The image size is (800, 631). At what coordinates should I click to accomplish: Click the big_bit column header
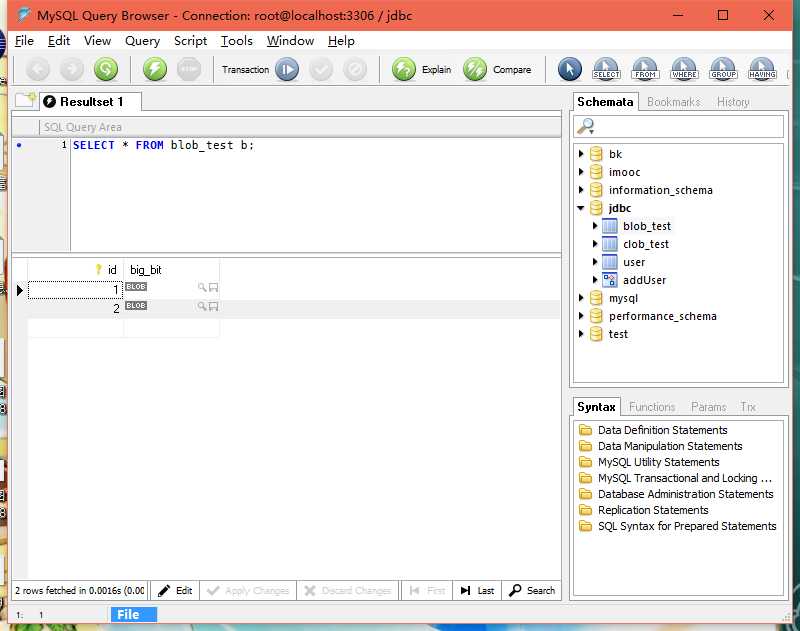pos(171,270)
